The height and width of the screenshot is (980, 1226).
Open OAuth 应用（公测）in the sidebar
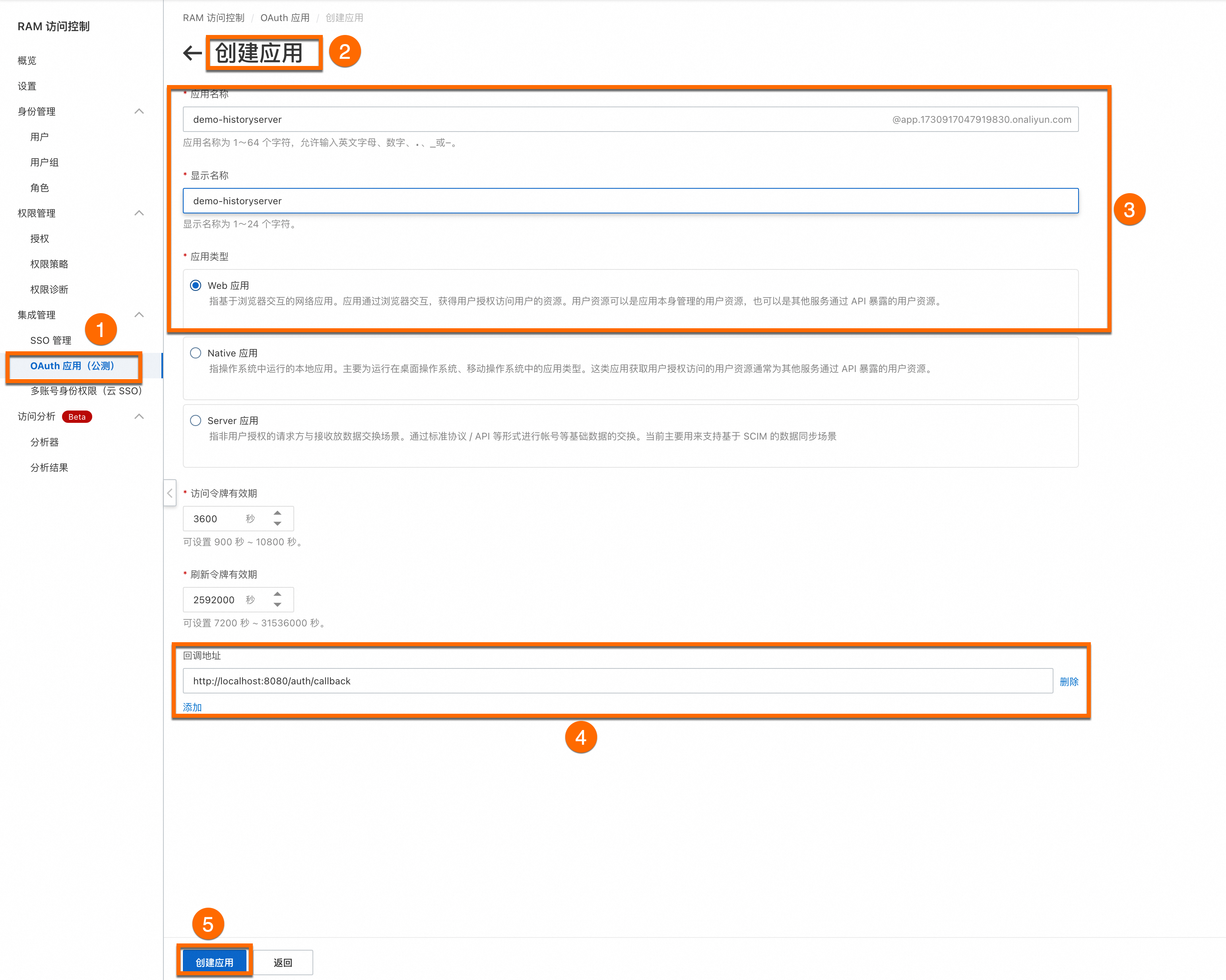pos(72,366)
